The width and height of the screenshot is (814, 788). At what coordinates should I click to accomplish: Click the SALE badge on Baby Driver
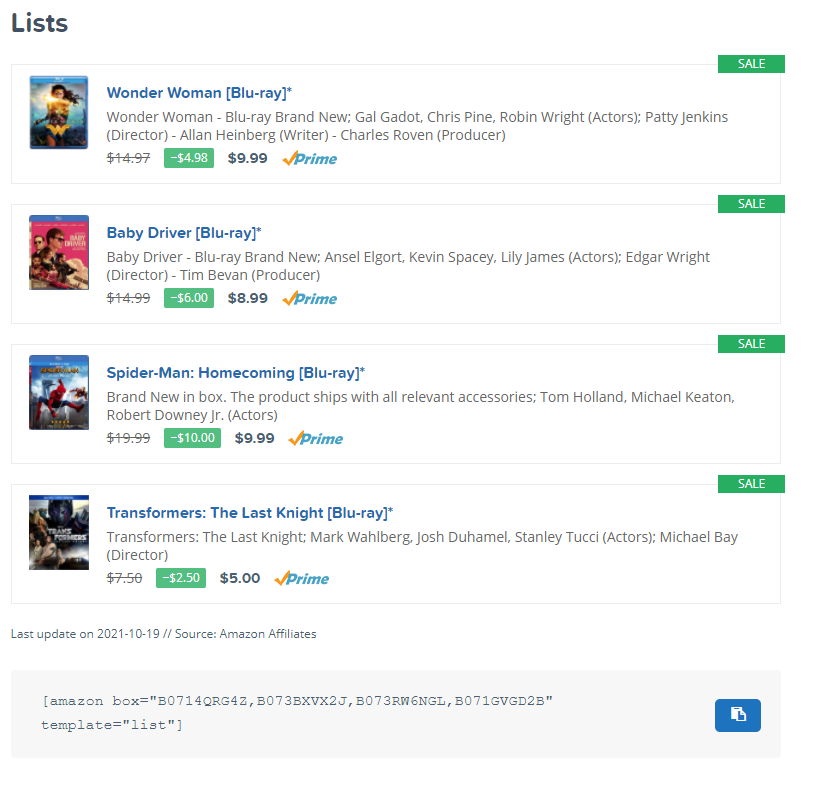(751, 204)
